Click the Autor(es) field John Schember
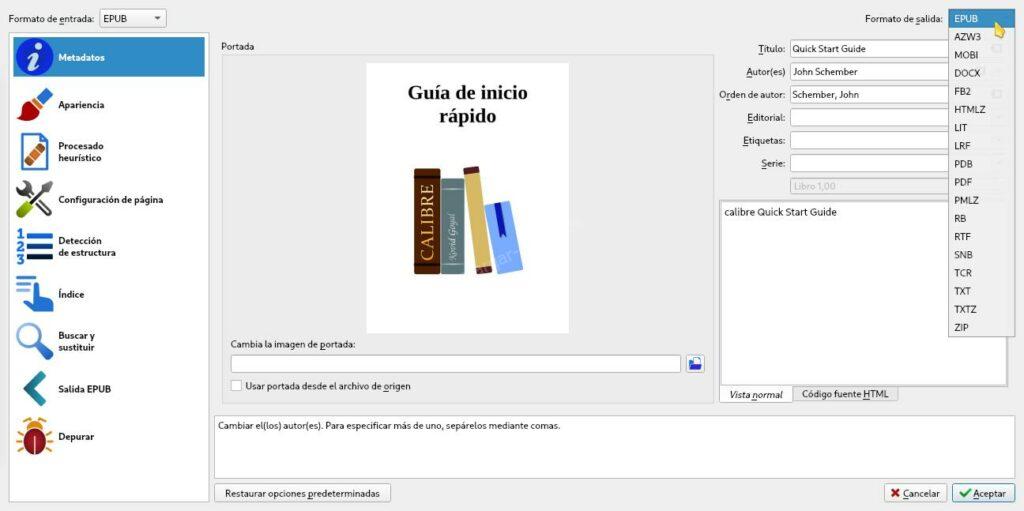The height and width of the screenshot is (511, 1024). [x=869, y=71]
